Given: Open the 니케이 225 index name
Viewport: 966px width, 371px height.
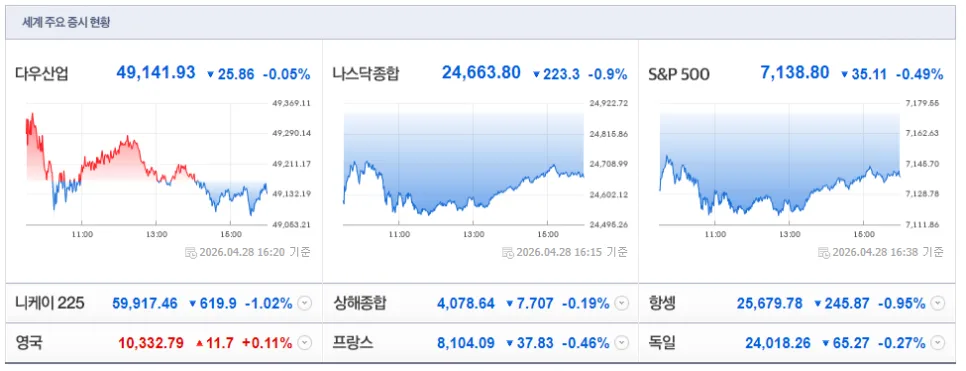Looking at the screenshot, I should 50,303.
